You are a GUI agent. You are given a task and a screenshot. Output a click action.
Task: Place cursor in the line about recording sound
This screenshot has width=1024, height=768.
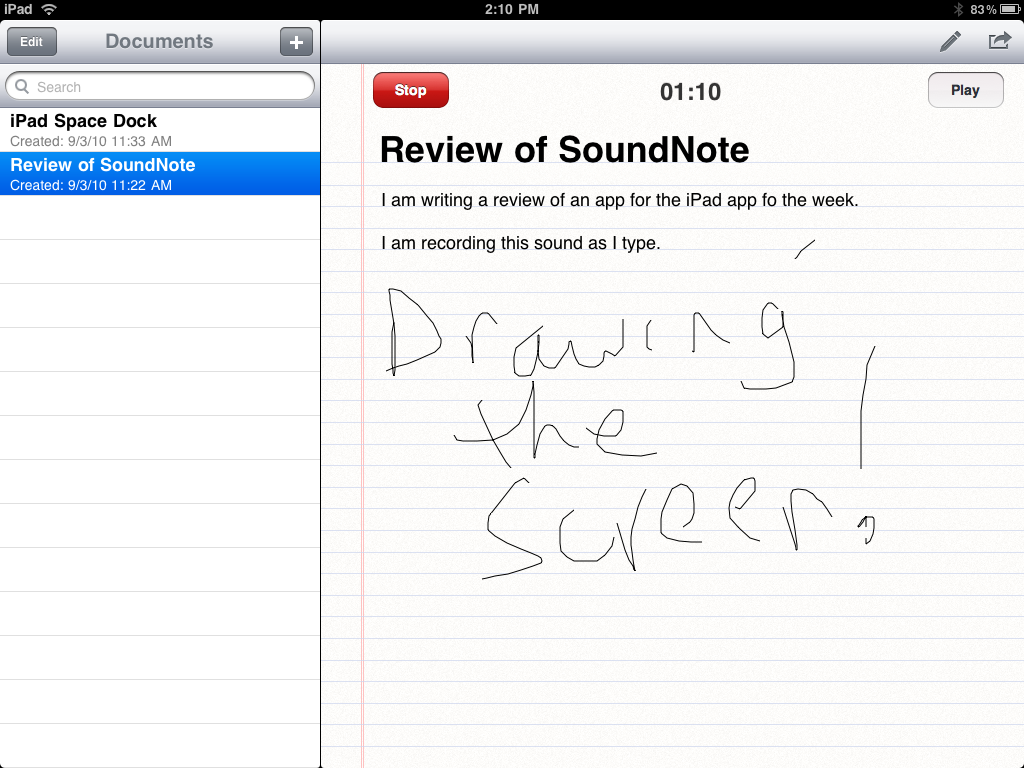[x=520, y=242]
